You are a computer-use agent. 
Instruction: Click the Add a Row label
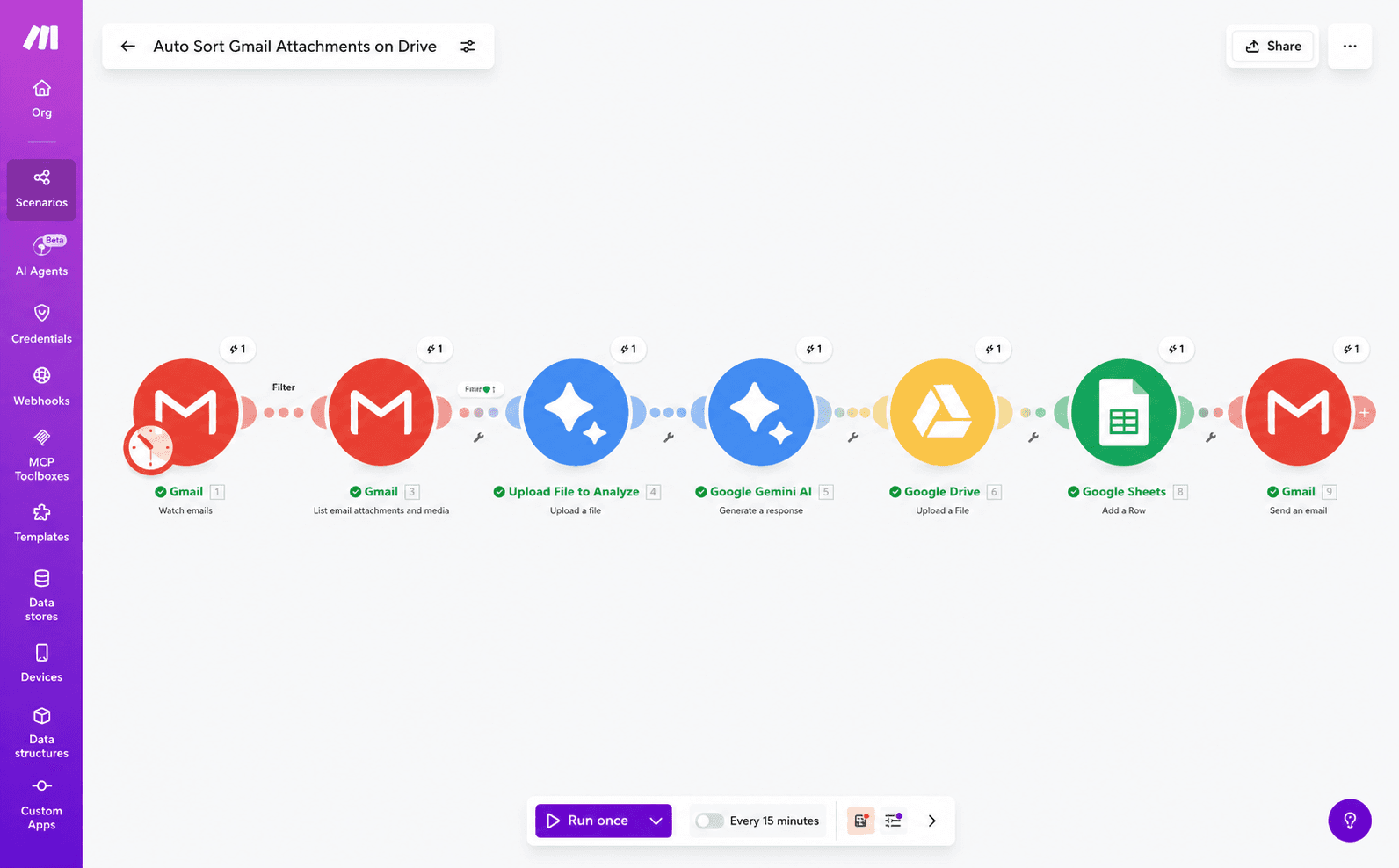pos(1124,510)
